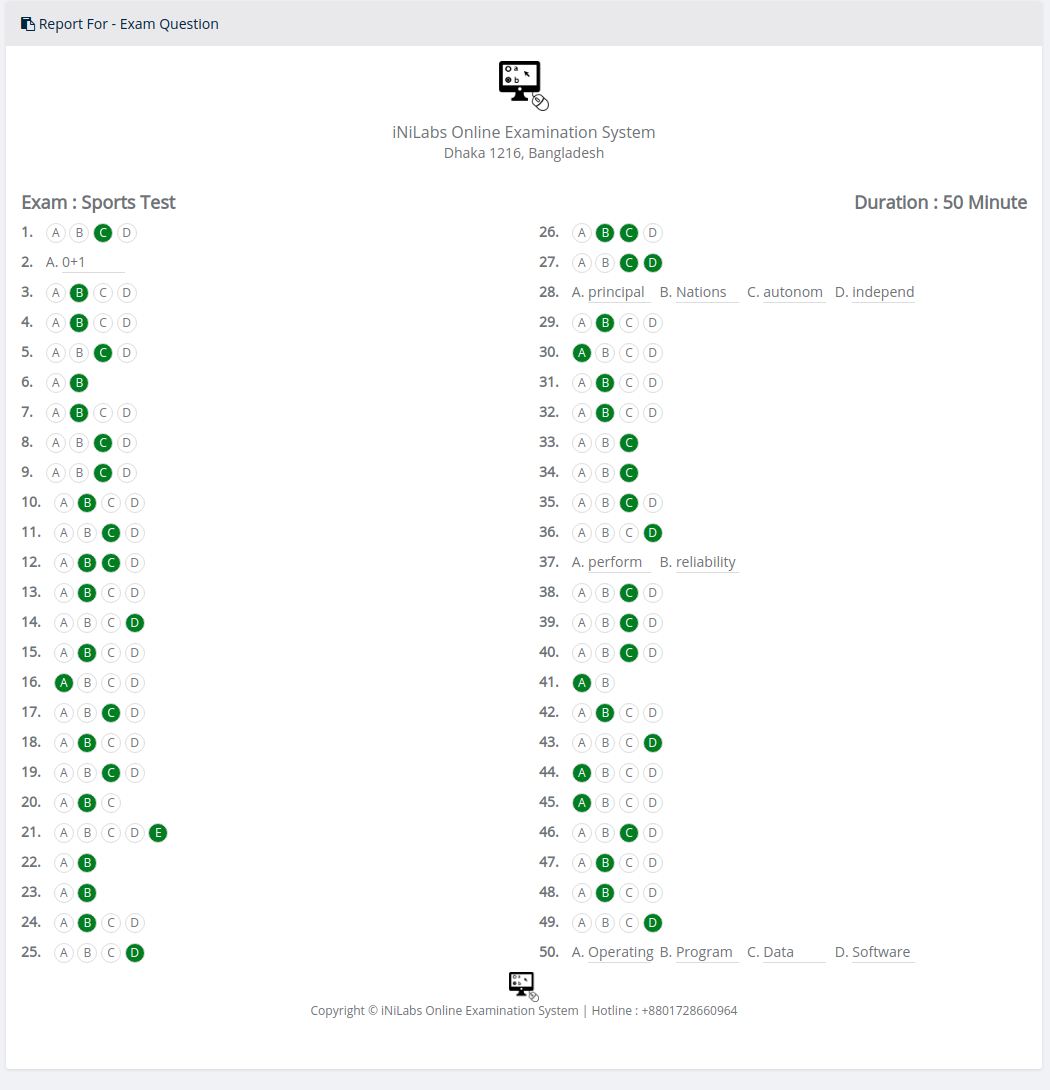Click the 'reliability' blank in question 37
The image size is (1050, 1090).
[x=706, y=562]
